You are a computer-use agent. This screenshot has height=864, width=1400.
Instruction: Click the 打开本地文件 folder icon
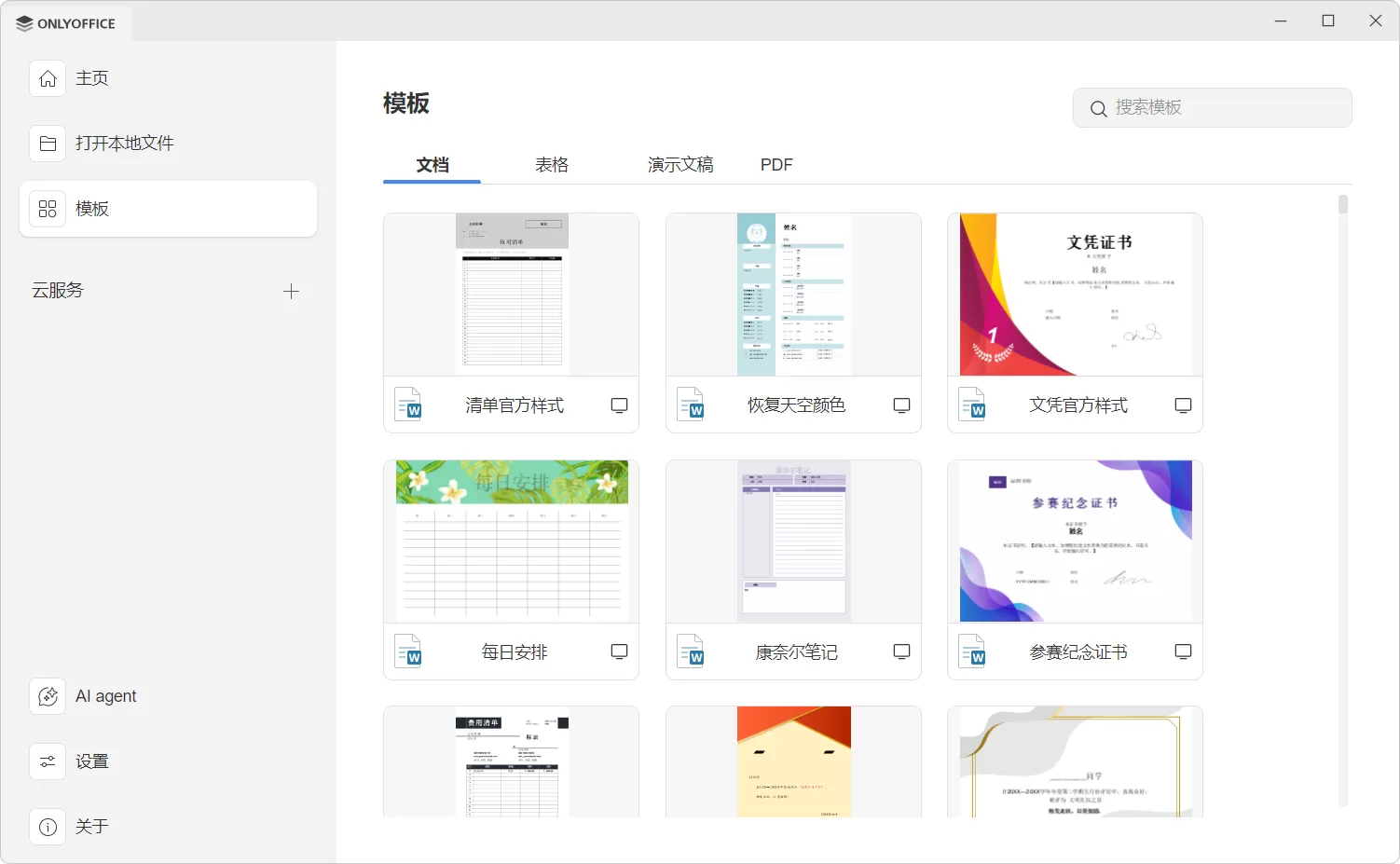[x=48, y=143]
